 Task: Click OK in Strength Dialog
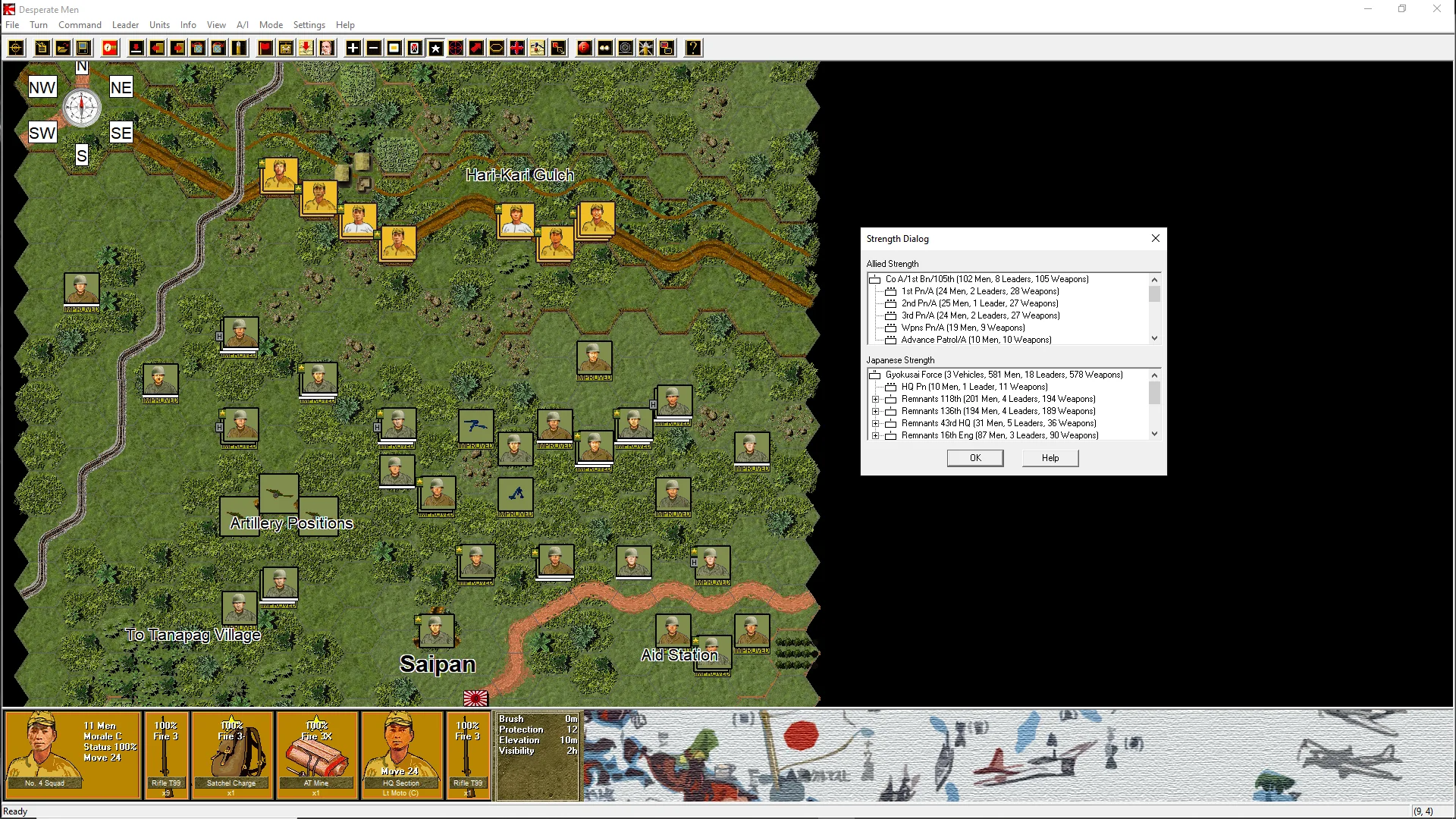pyautogui.click(x=975, y=458)
